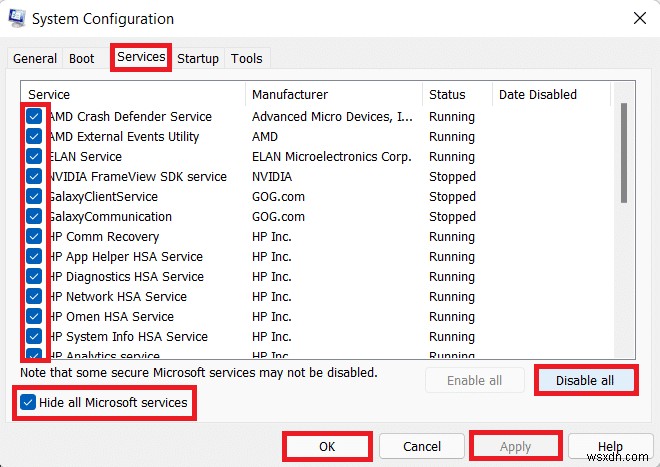Toggle HP Omen HSA Service checkbox
Viewport: 660px width, 467px height.
click(34, 317)
